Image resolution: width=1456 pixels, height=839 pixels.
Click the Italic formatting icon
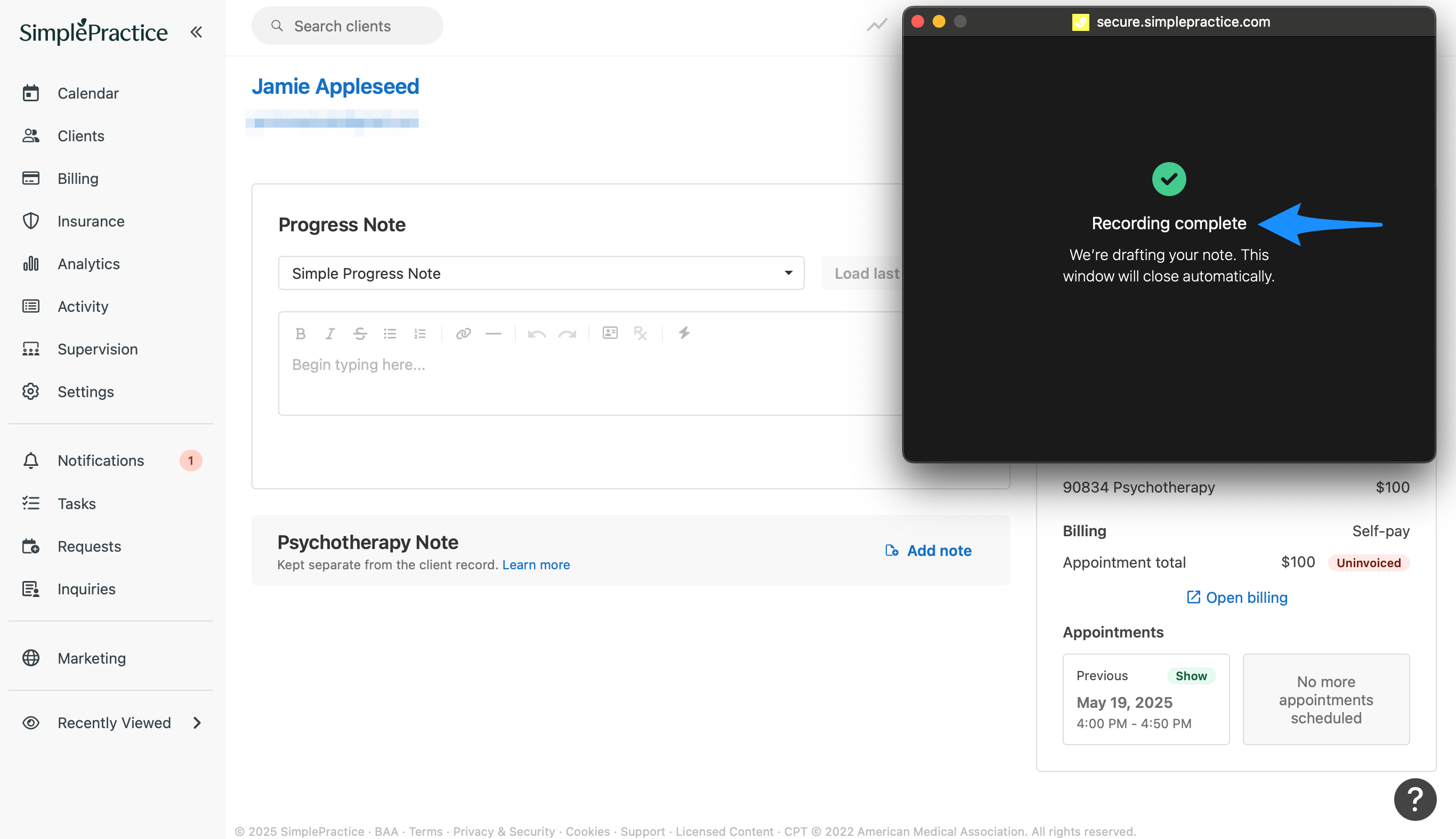pyautogui.click(x=330, y=333)
